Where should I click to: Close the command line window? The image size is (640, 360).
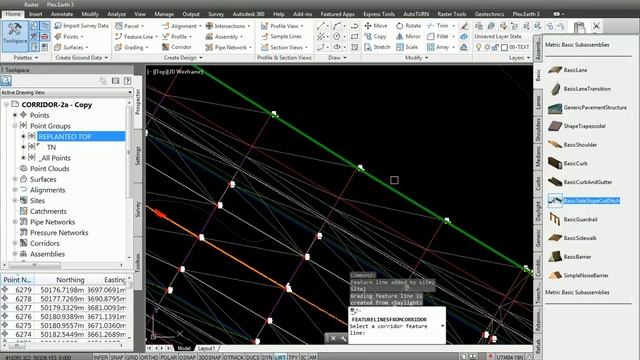(333, 338)
